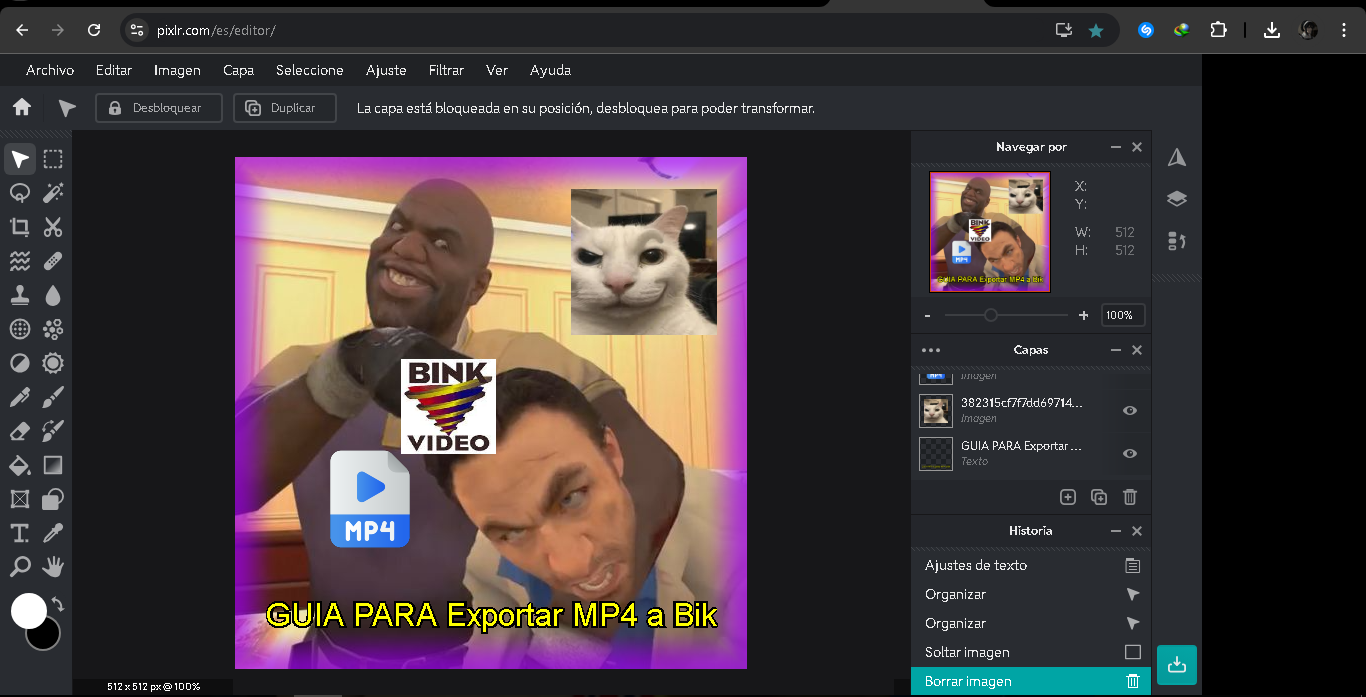1366x697 pixels.
Task: Choose the Color Replace brush tool
Action: coord(53,431)
